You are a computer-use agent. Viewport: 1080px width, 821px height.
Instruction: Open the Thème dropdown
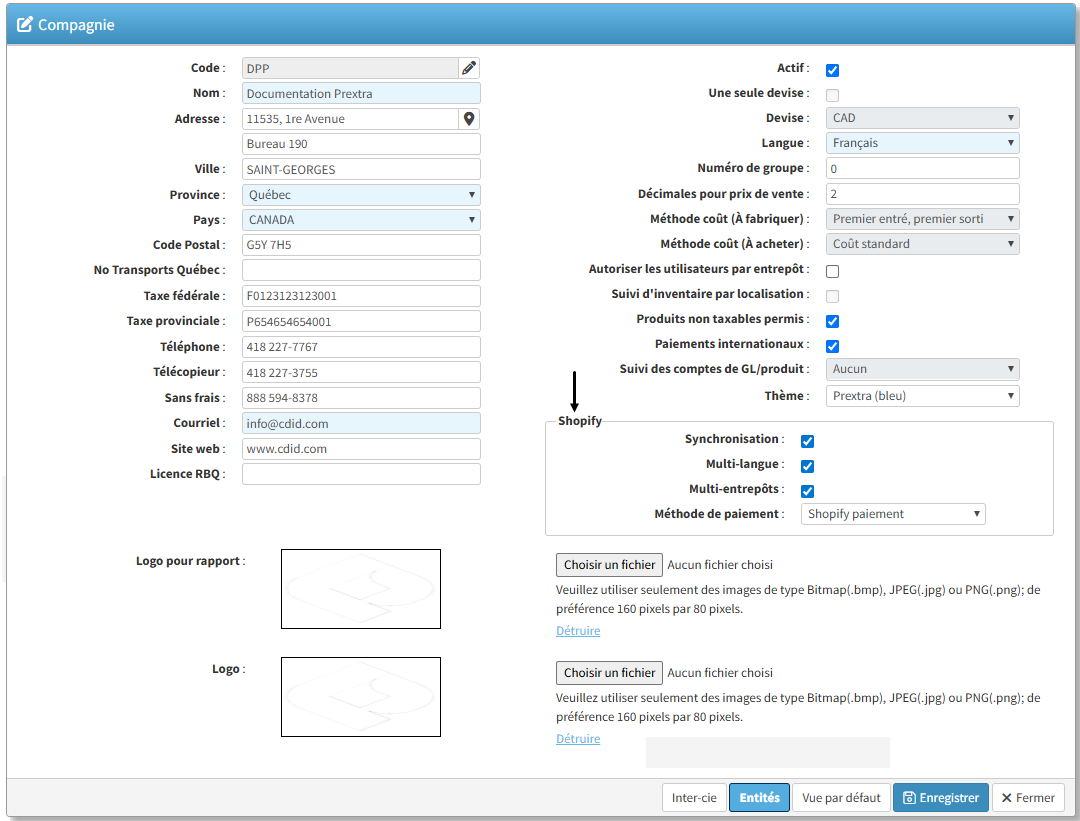[922, 396]
